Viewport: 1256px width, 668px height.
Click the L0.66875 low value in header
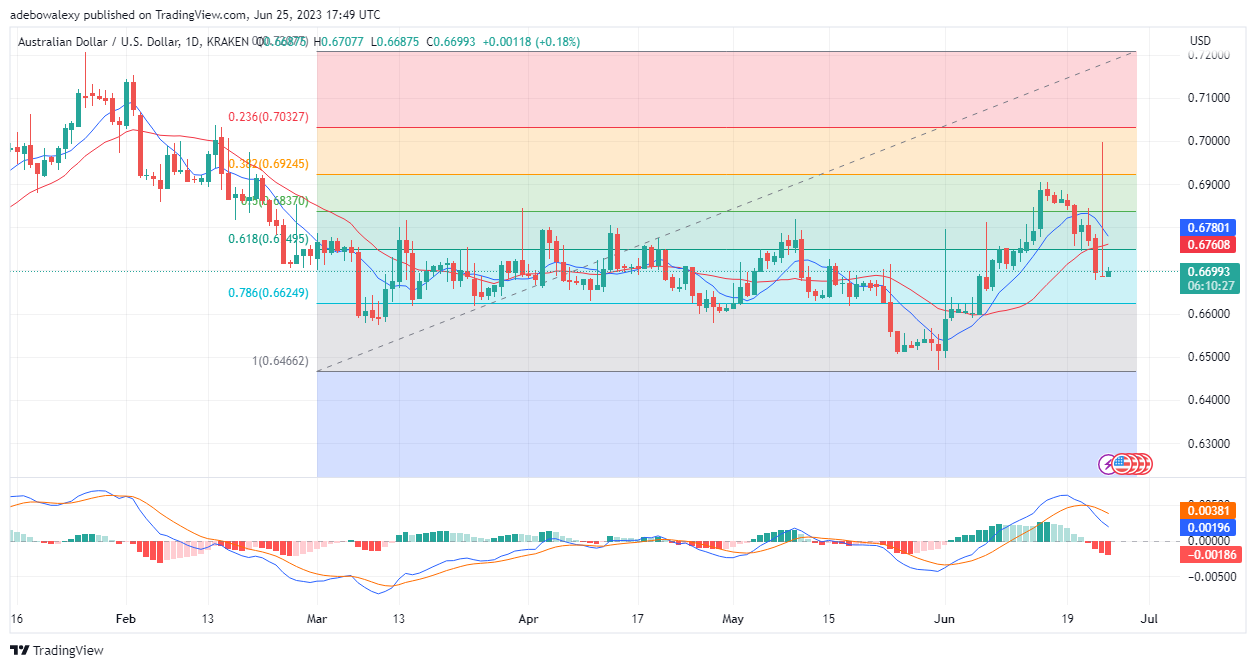pos(396,42)
